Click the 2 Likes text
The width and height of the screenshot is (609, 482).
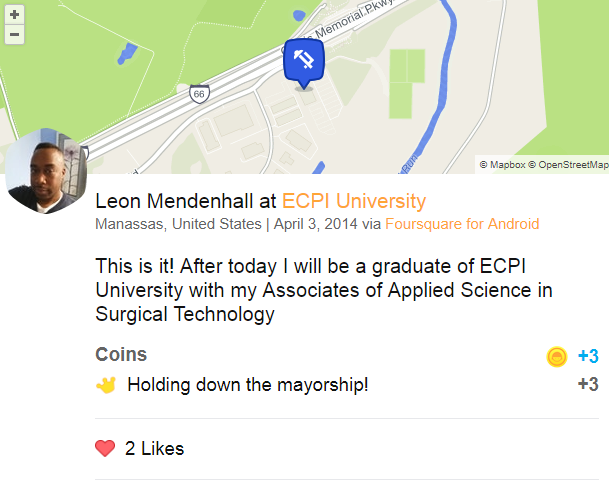pos(154,449)
